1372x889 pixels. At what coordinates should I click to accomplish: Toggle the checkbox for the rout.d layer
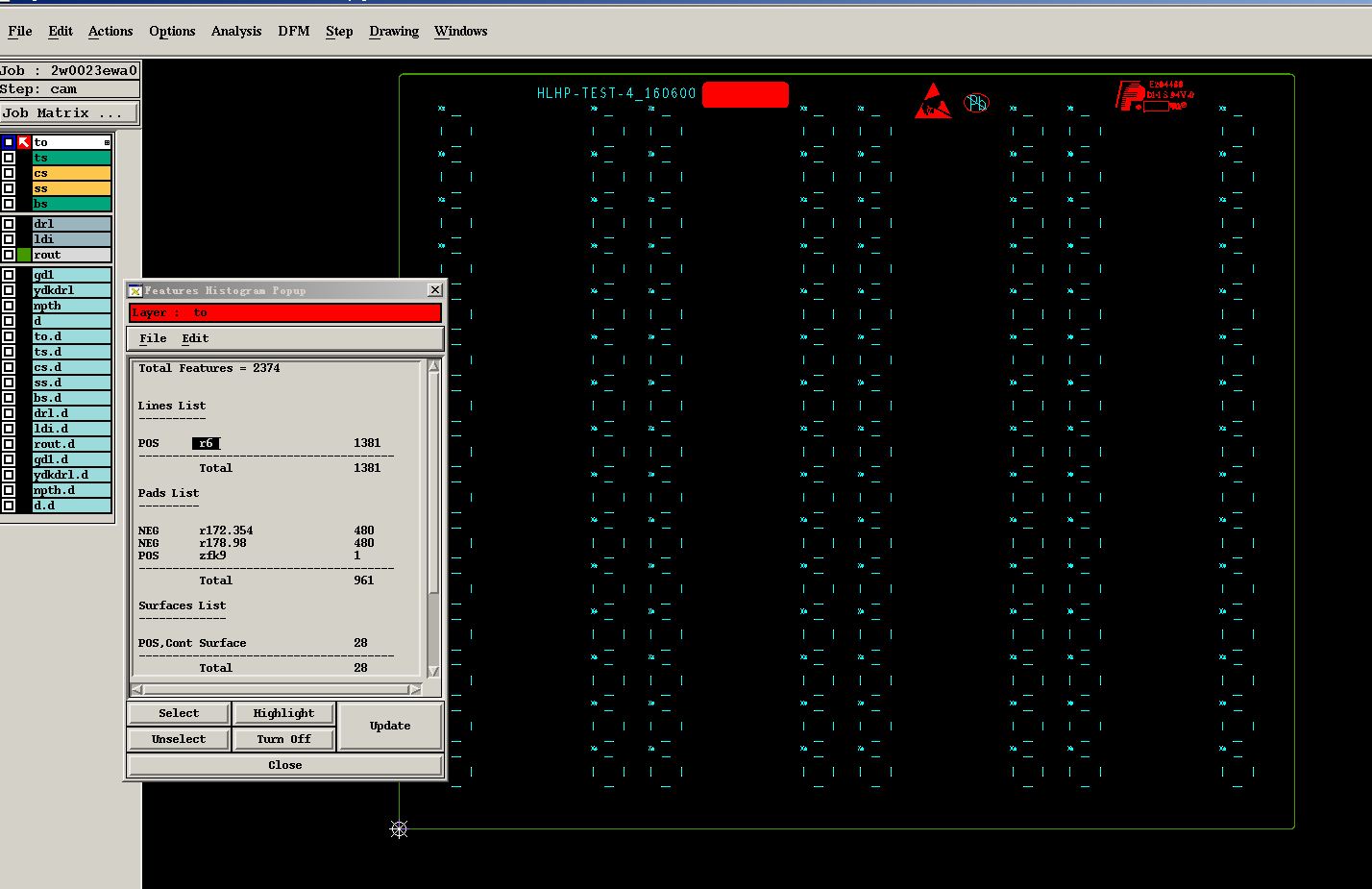tap(9, 444)
